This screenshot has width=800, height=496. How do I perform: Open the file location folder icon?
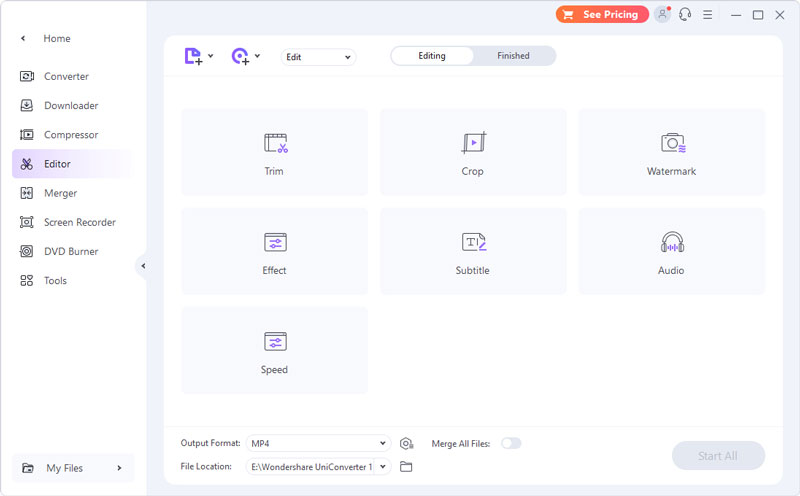[x=406, y=467]
